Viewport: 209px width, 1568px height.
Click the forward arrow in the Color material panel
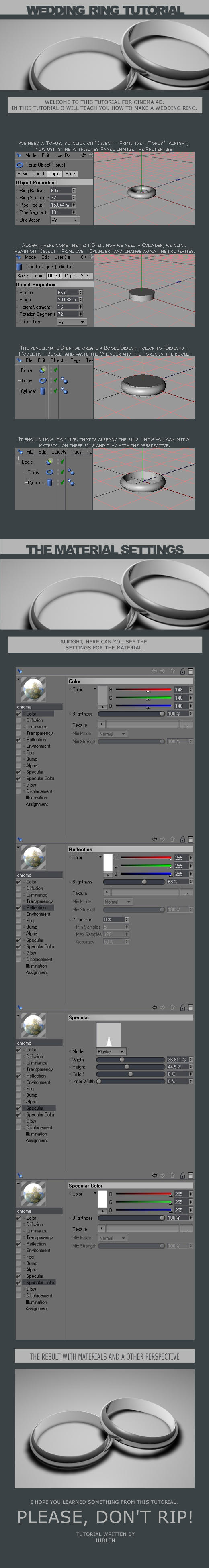tap(163, 671)
